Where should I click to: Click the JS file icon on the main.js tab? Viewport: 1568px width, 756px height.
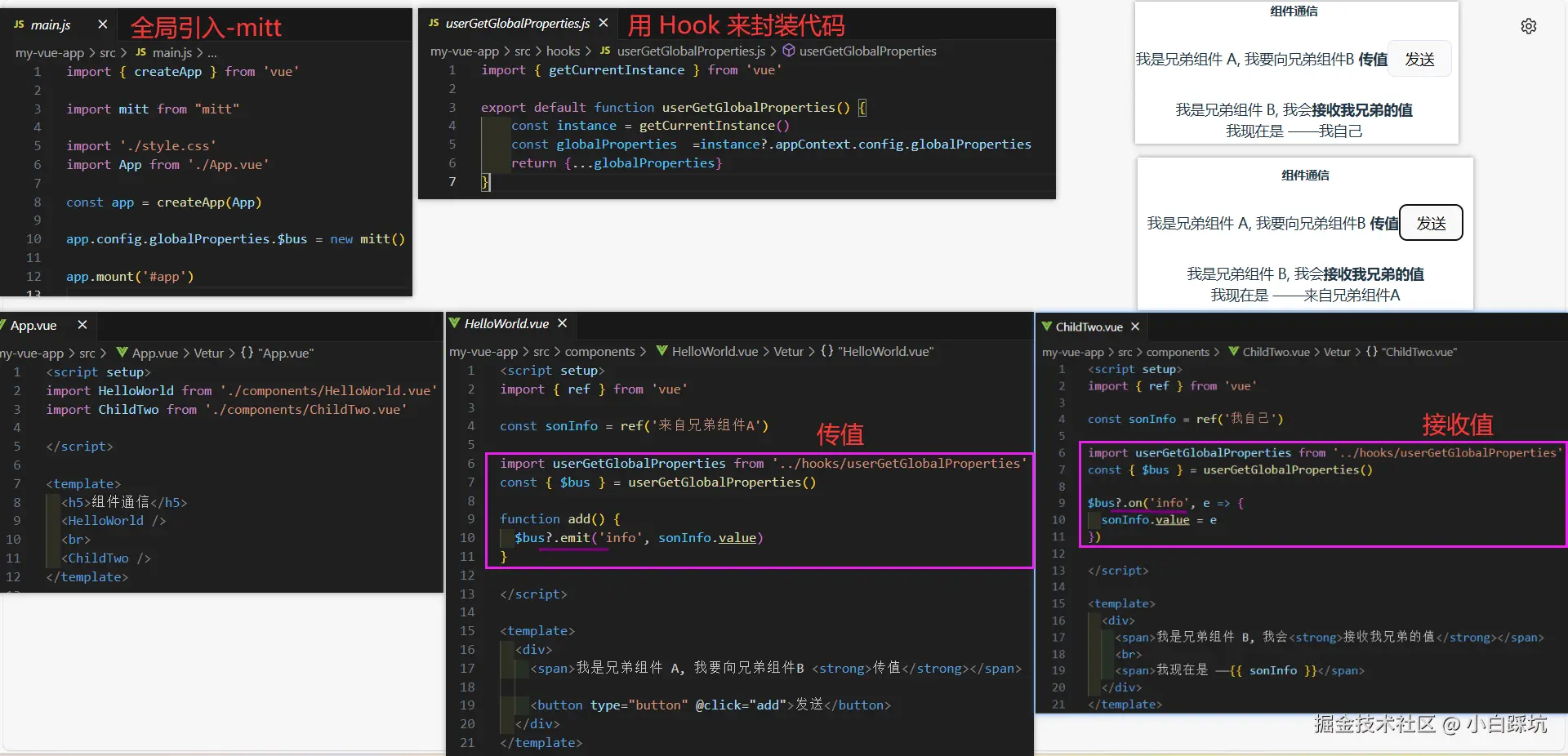point(19,24)
